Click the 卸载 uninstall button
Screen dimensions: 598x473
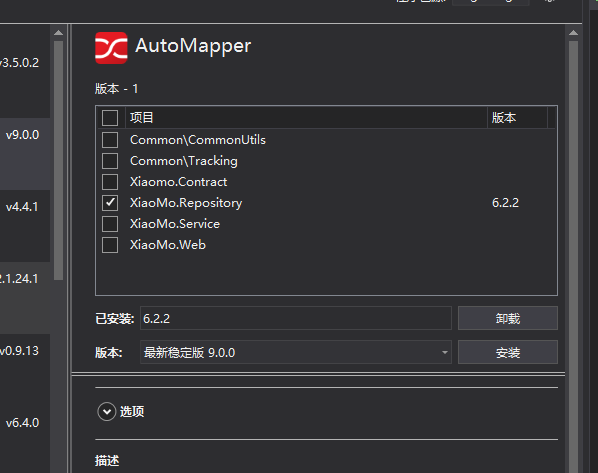[x=508, y=318]
